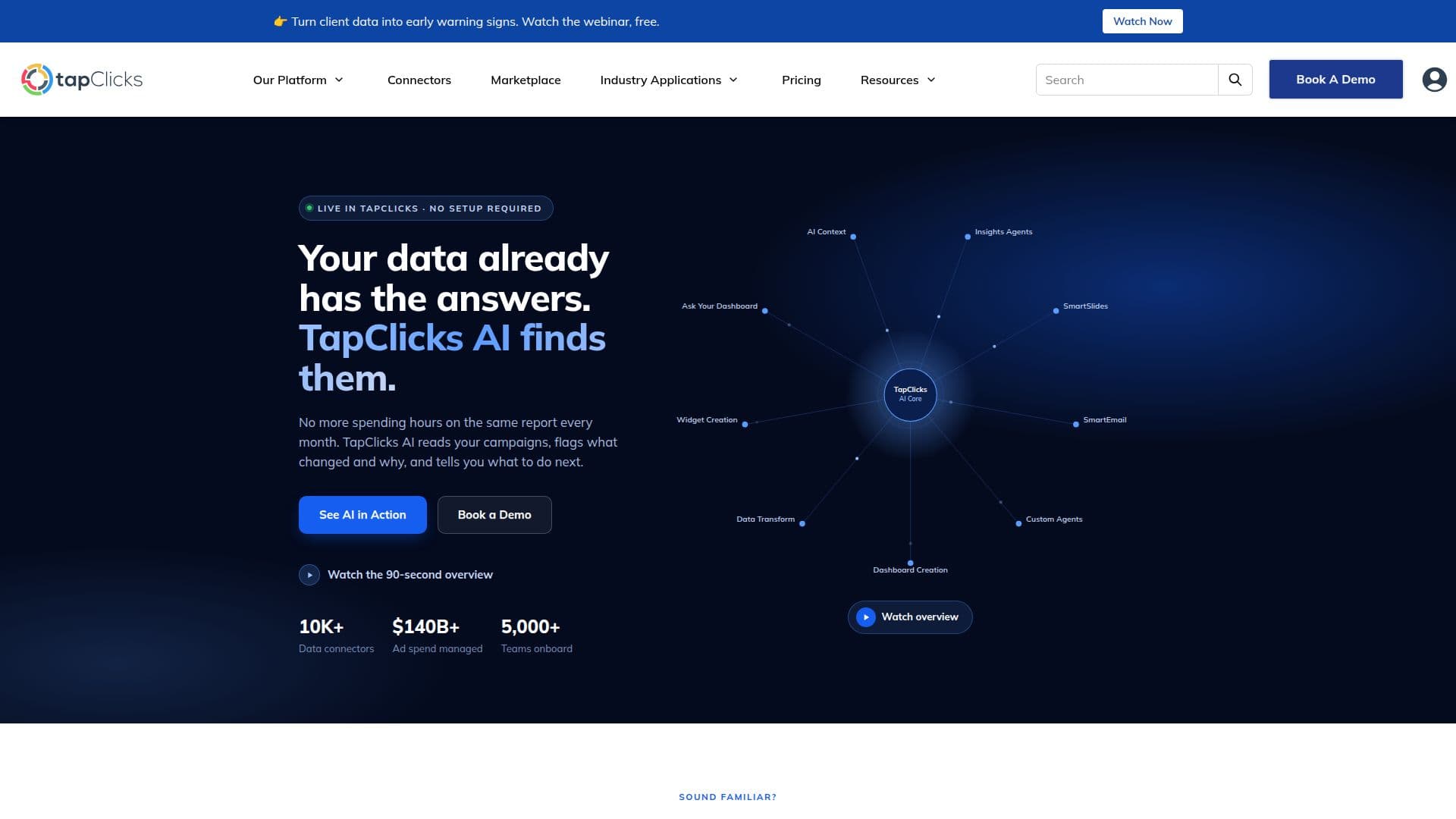Expand the Industry Applications dropdown
1456x819 pixels.
click(669, 80)
